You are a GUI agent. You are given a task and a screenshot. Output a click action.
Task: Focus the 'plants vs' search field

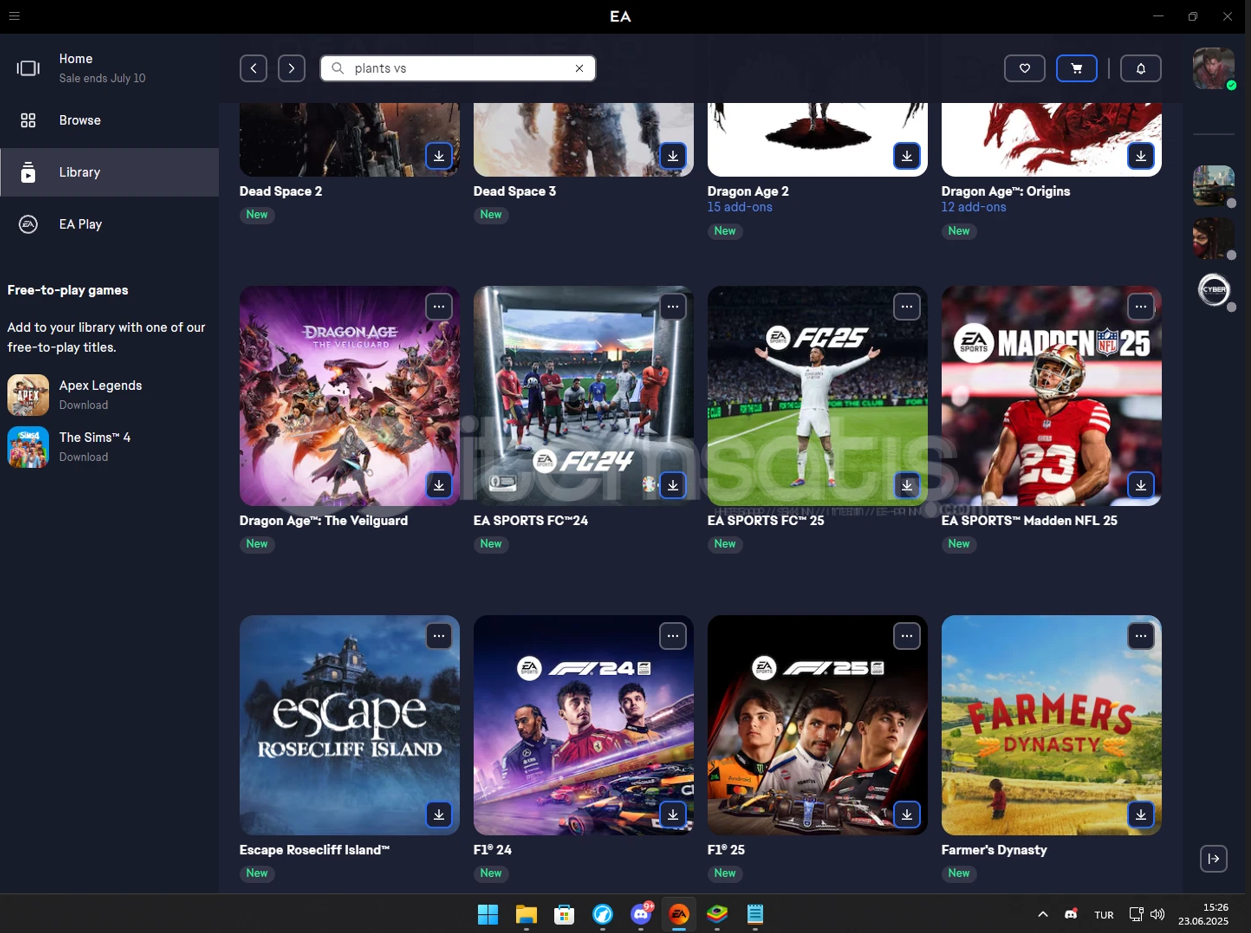point(458,68)
